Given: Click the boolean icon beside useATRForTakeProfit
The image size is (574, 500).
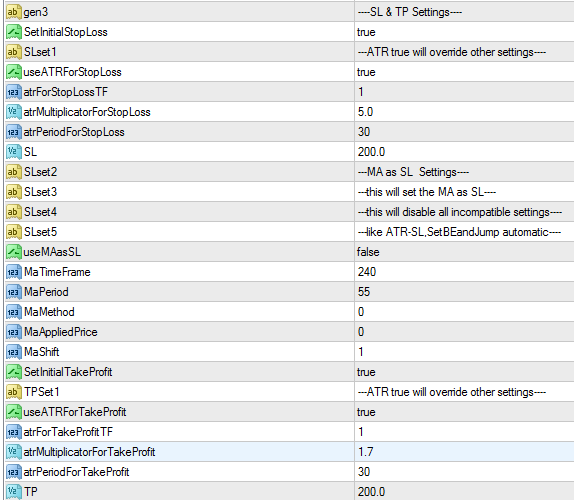Looking at the screenshot, I should (14, 412).
